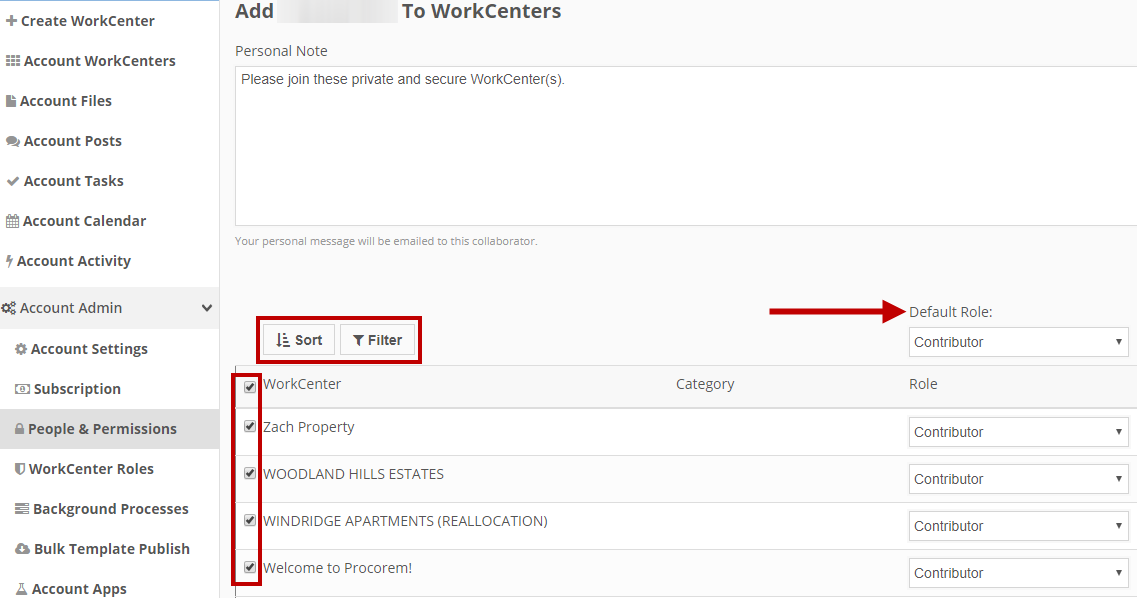
Task: Click the WOODLAND HILLS ESTATES row name
Action: click(353, 474)
